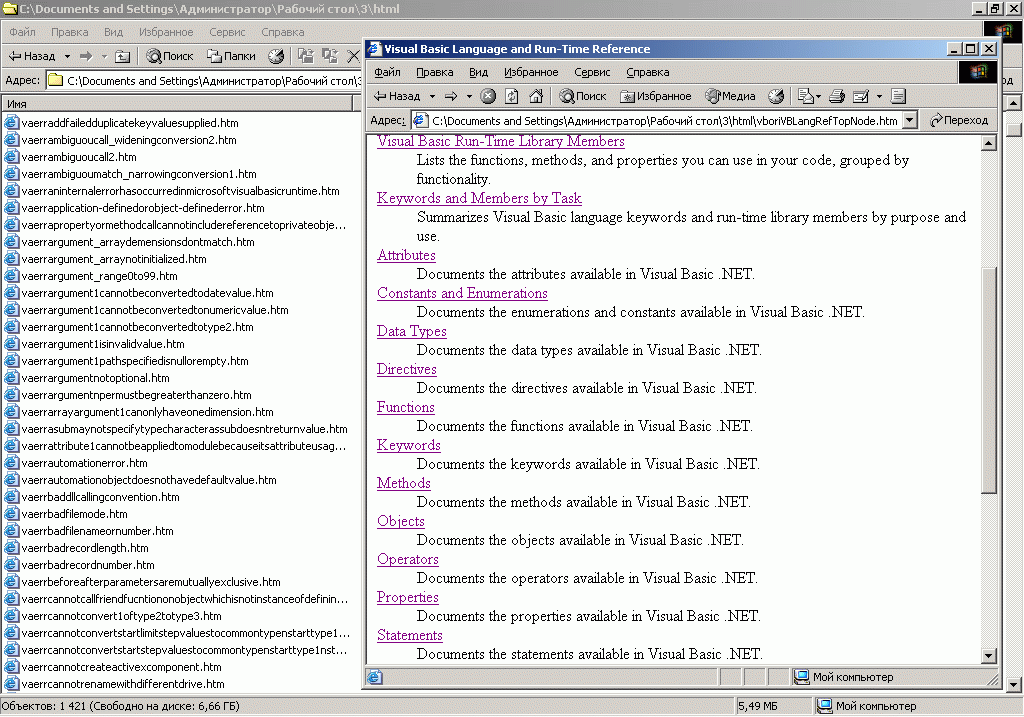1024x717 pixels.
Task: Select file vaerrautomationerror.htm
Action: tap(84, 463)
